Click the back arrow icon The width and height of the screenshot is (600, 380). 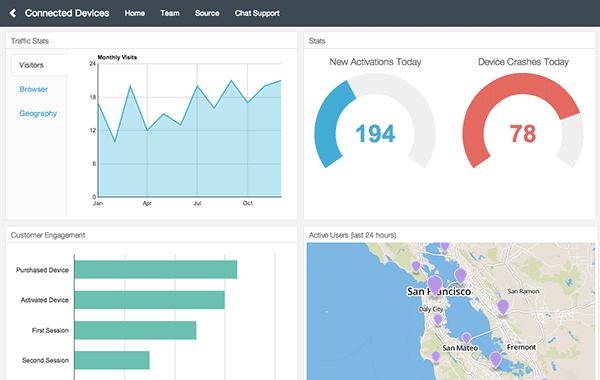(x=13, y=13)
